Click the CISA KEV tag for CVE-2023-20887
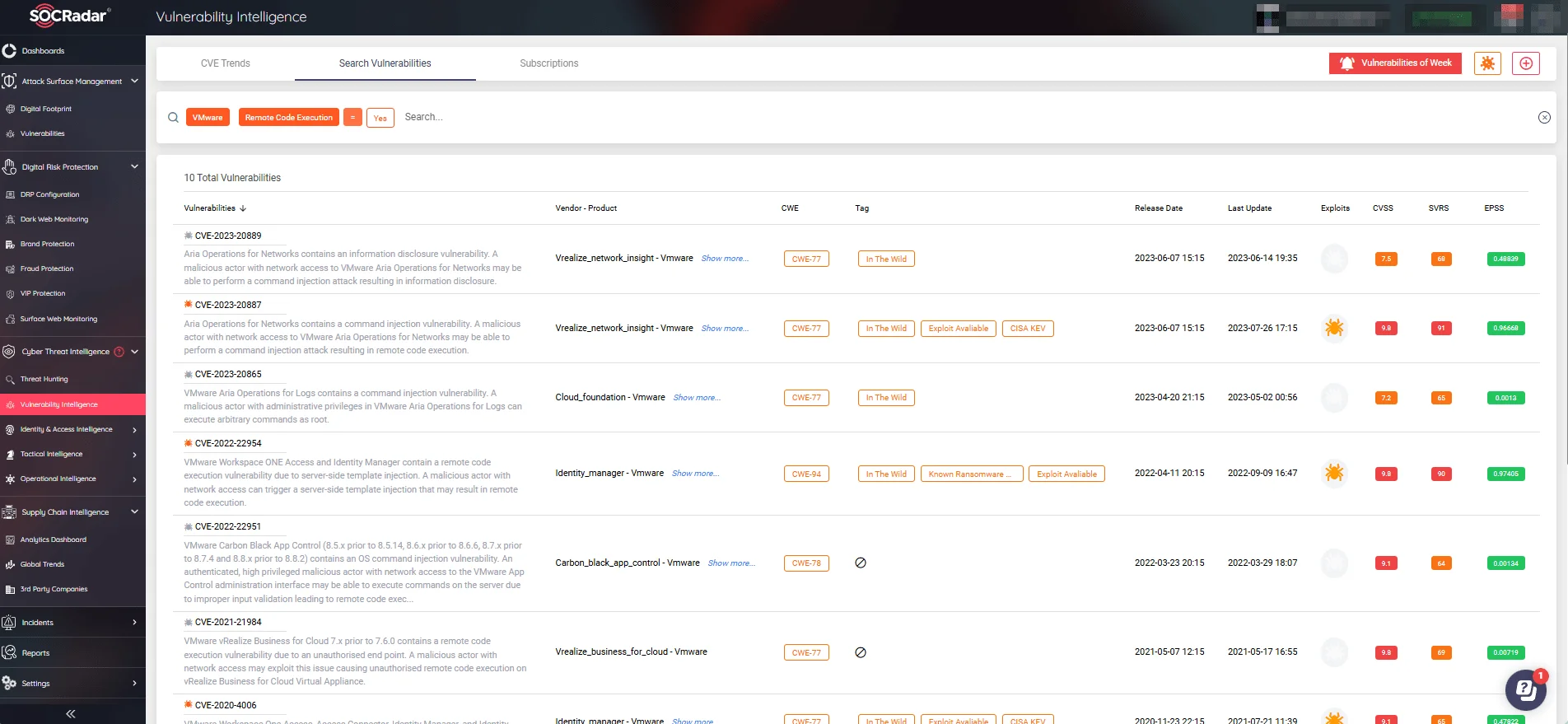Screen dimensions: 1568x724 [x=1028, y=328]
